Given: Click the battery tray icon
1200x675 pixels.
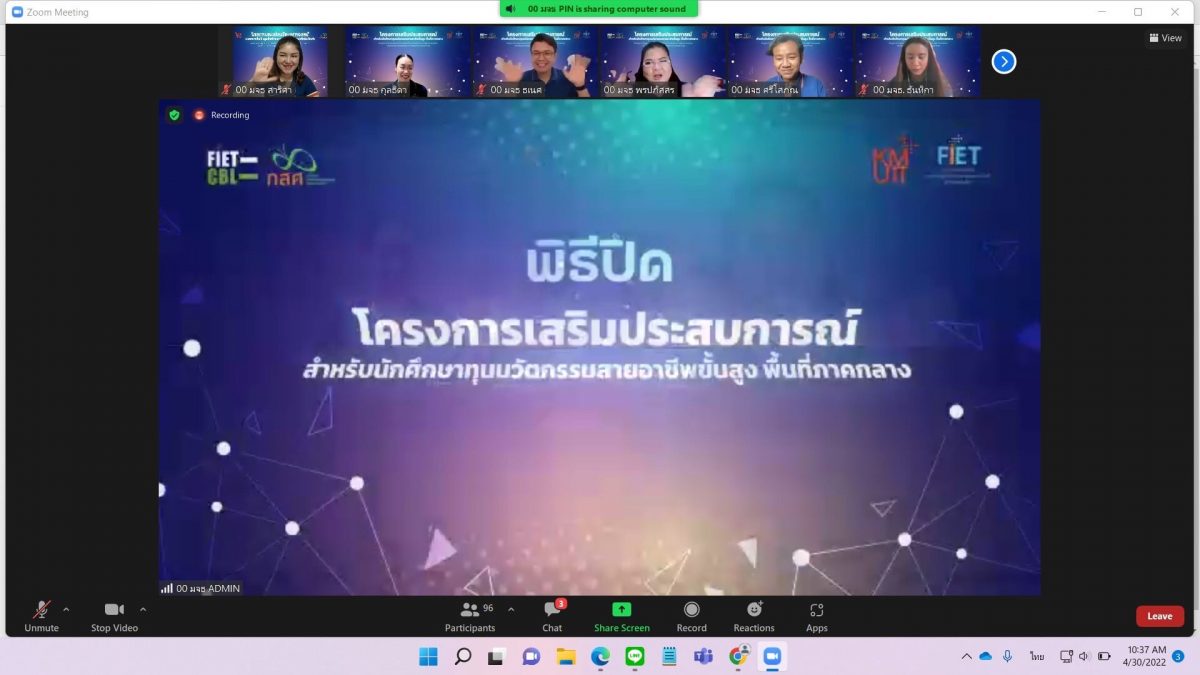Looking at the screenshot, I should click(1105, 656).
